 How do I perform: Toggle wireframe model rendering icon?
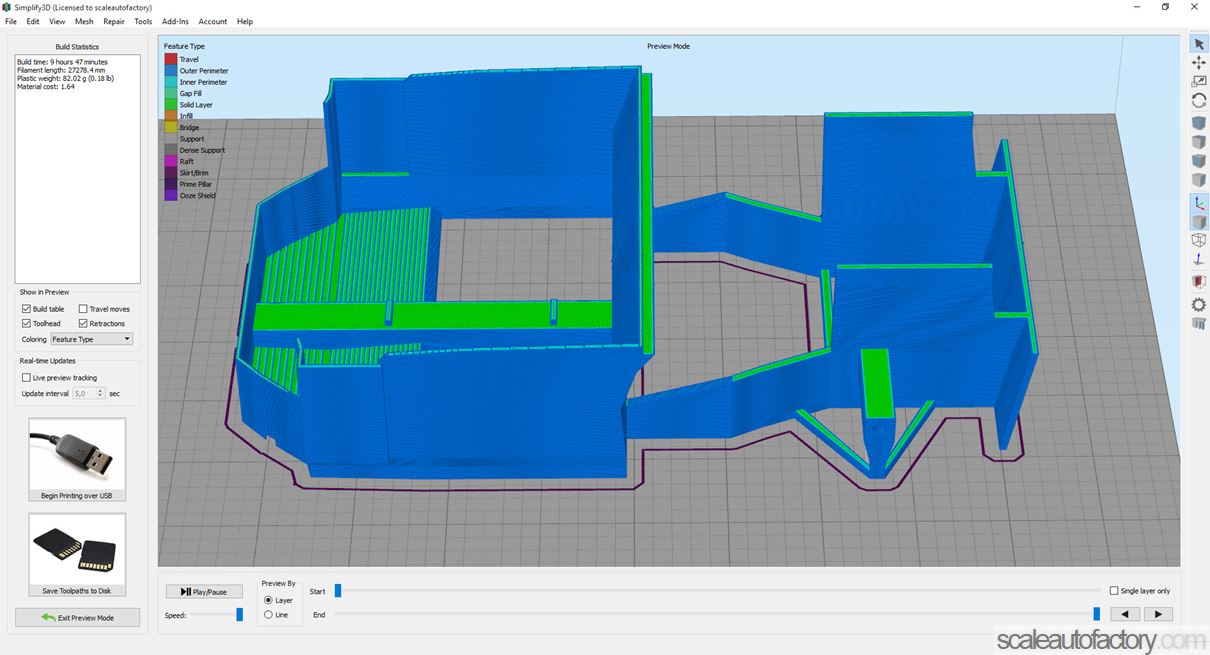1198,240
